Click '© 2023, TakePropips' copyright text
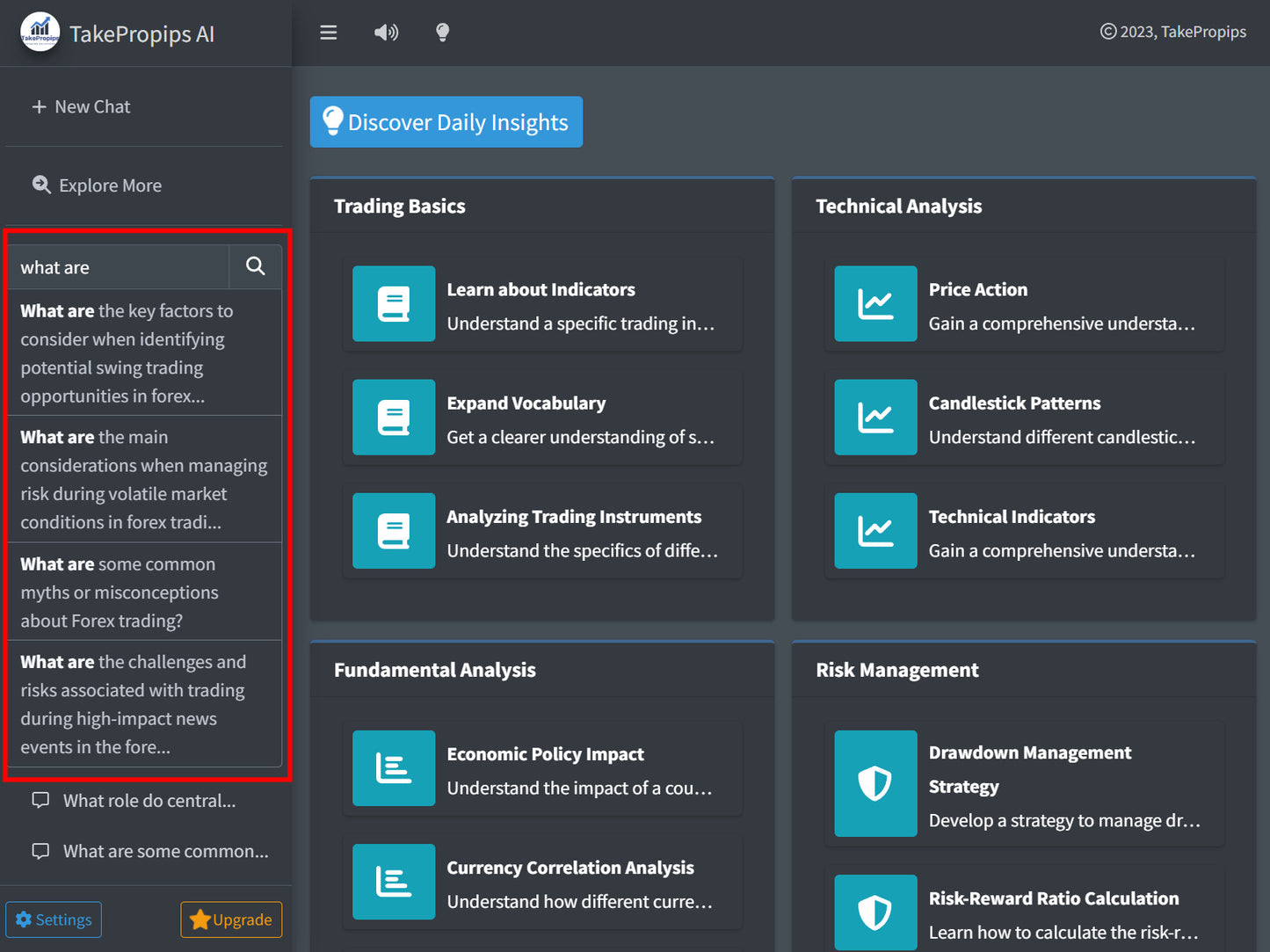This screenshot has width=1270, height=952. [1172, 32]
